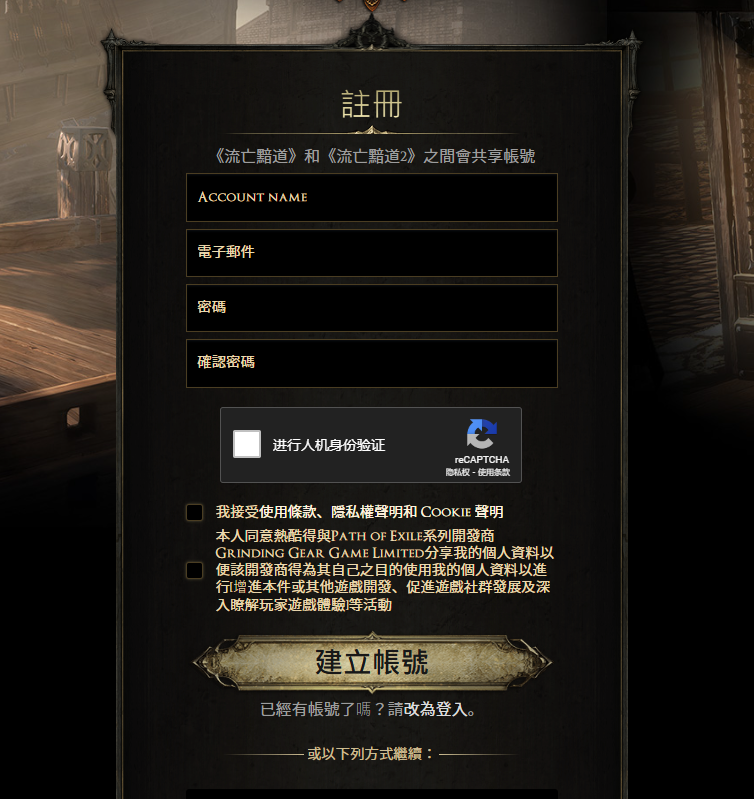Image resolution: width=754 pixels, height=799 pixels.
Task: Click the 我接受使用條款 label text
Action: pos(359,512)
